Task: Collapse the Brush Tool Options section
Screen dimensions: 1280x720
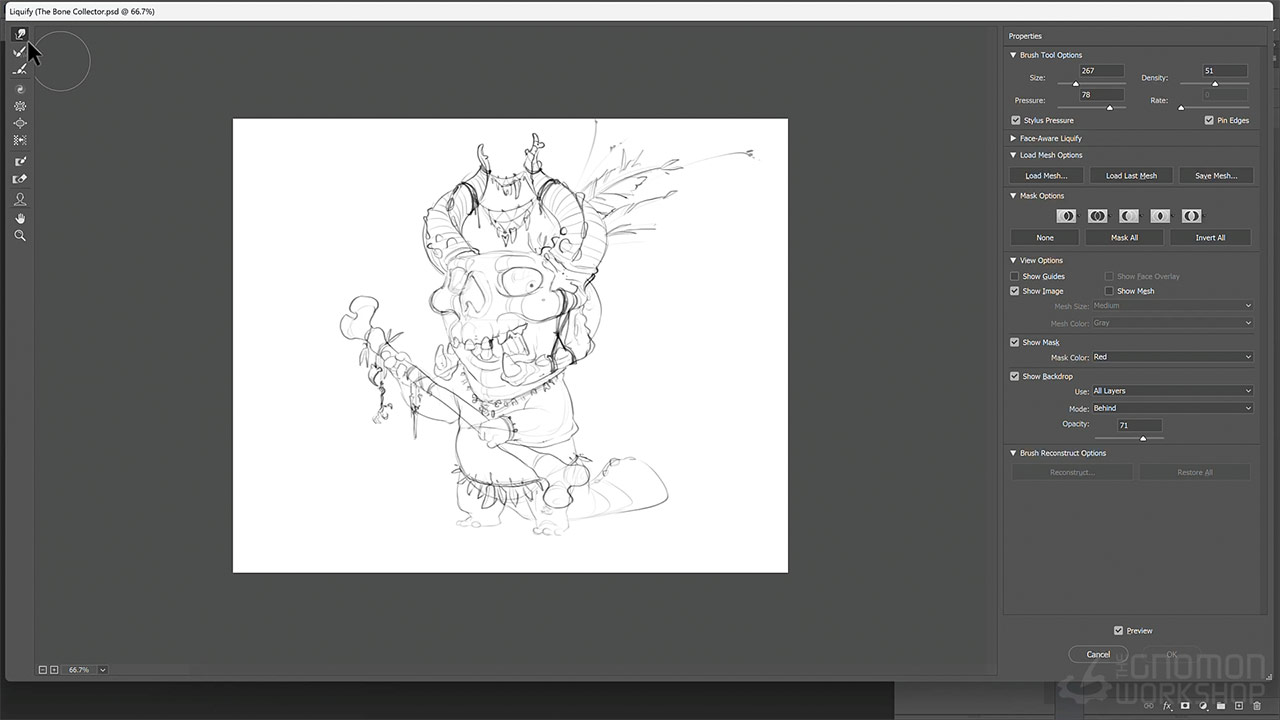Action: pyautogui.click(x=1013, y=55)
